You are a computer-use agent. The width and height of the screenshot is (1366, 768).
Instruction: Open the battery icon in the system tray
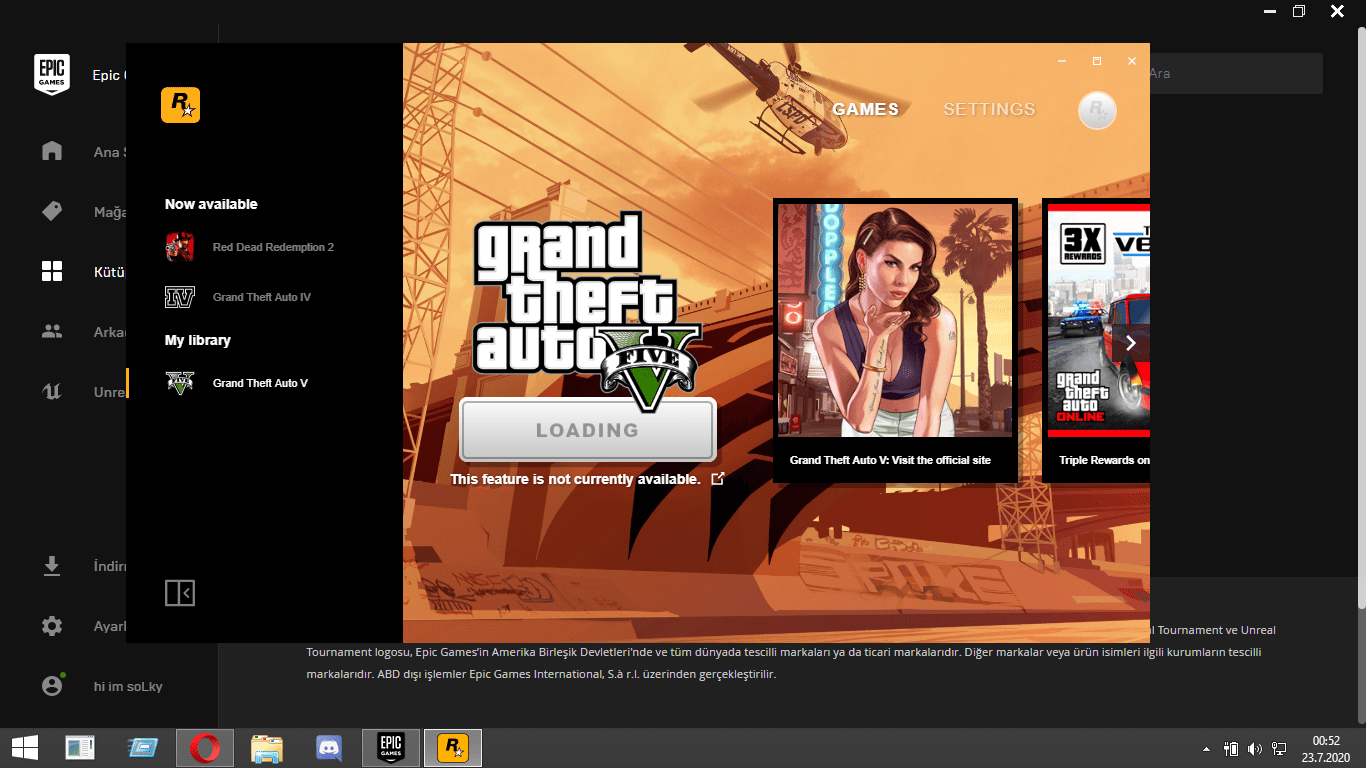click(1231, 748)
